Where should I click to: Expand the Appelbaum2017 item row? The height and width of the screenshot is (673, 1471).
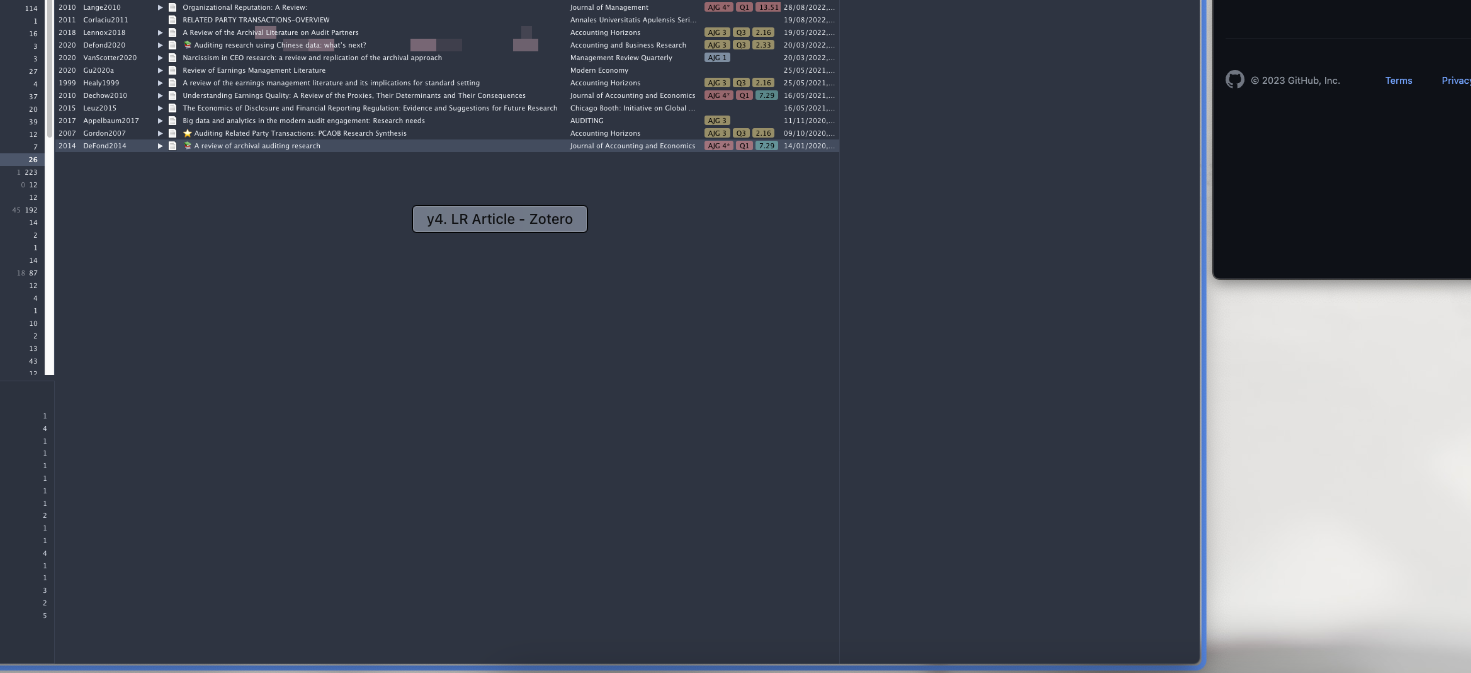(x=160, y=120)
